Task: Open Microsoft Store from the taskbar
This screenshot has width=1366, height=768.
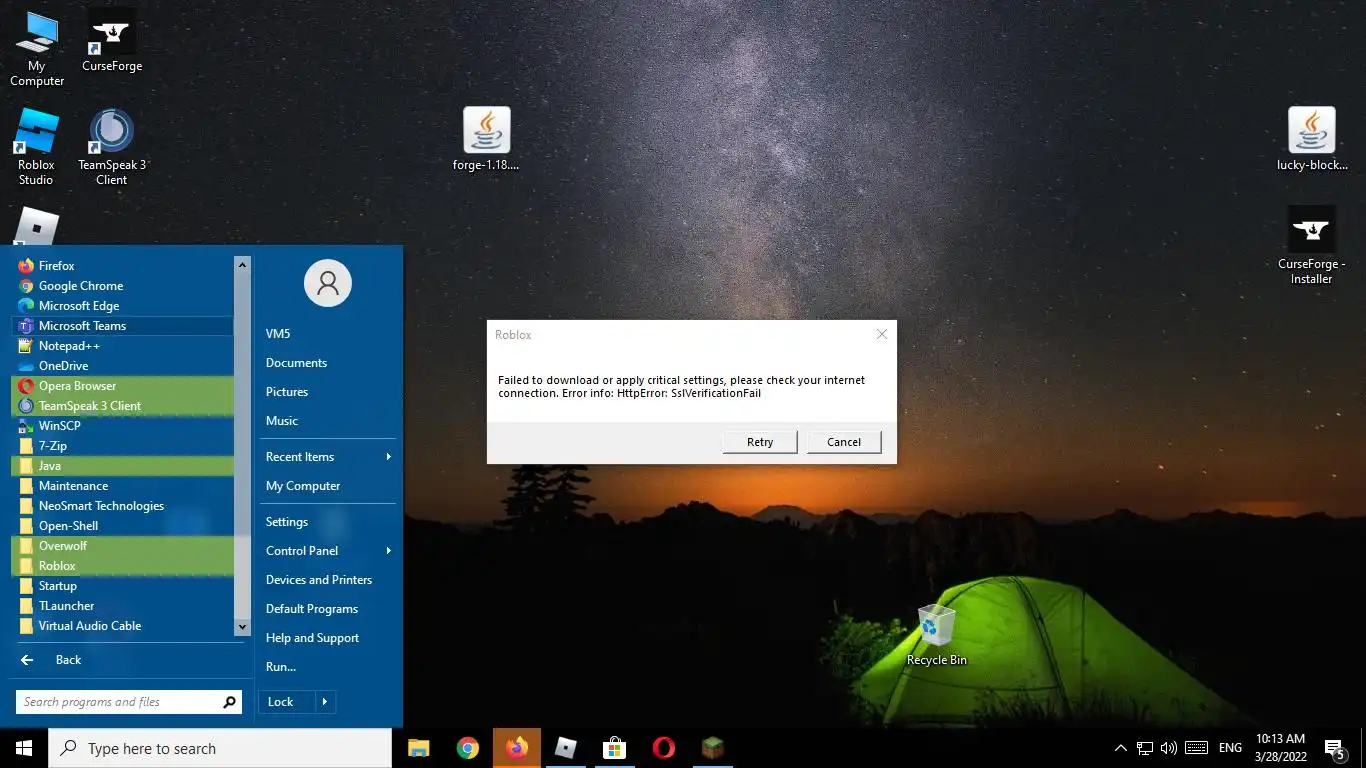Action: (x=614, y=748)
